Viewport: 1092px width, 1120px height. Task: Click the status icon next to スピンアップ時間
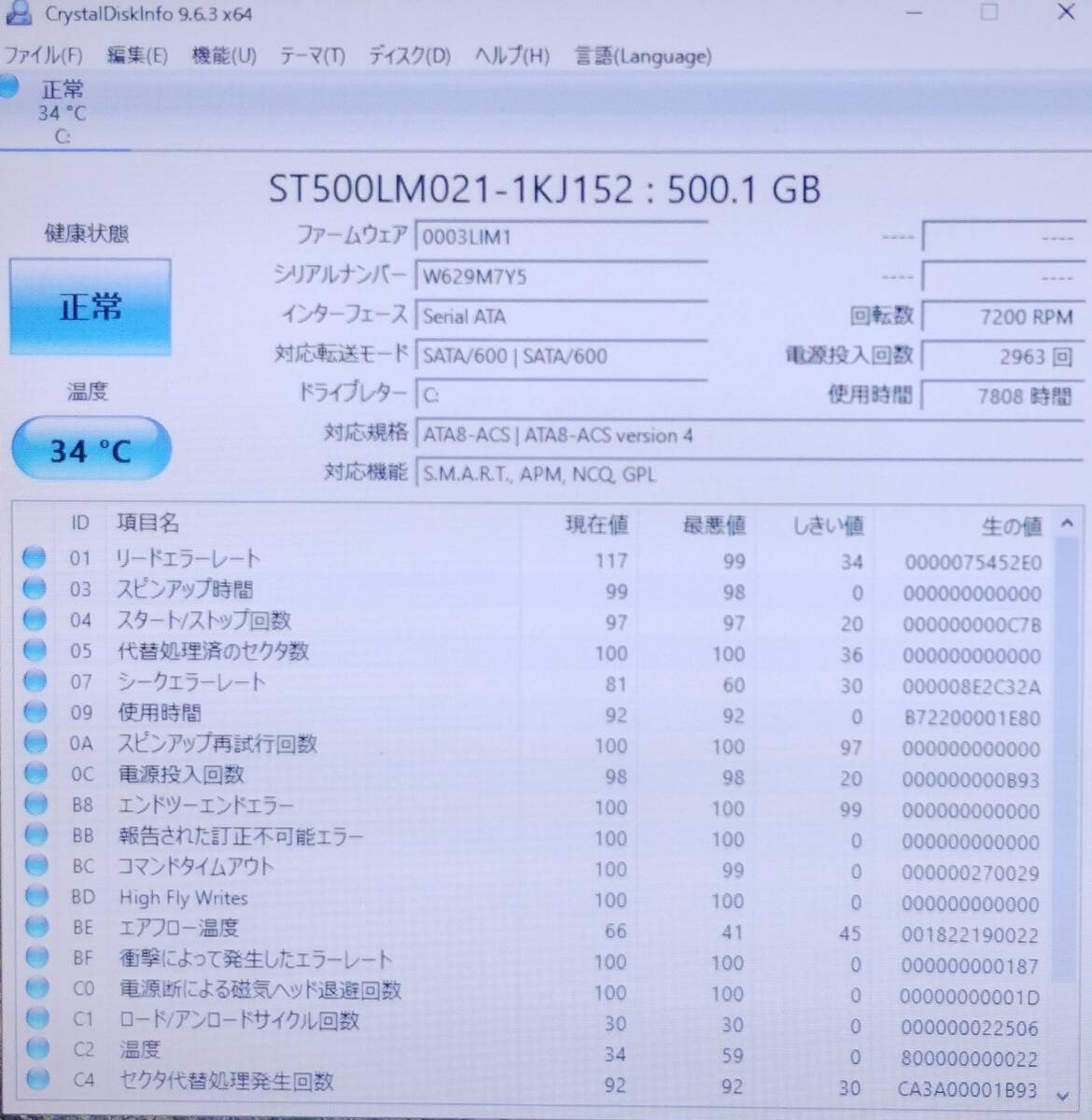click(35, 589)
